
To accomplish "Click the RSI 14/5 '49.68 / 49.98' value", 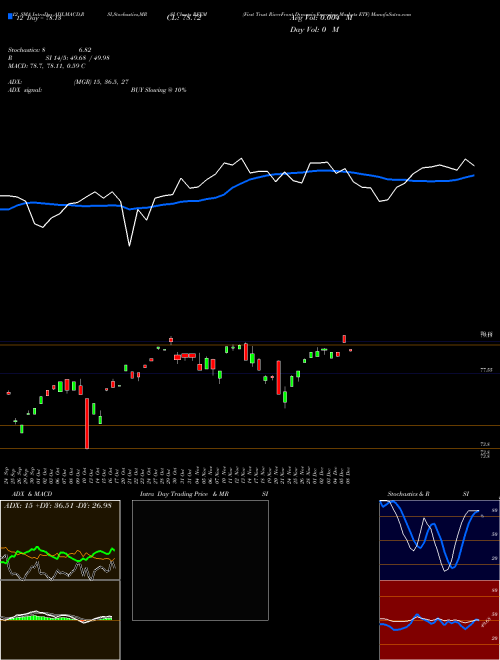I will click(90, 58).
